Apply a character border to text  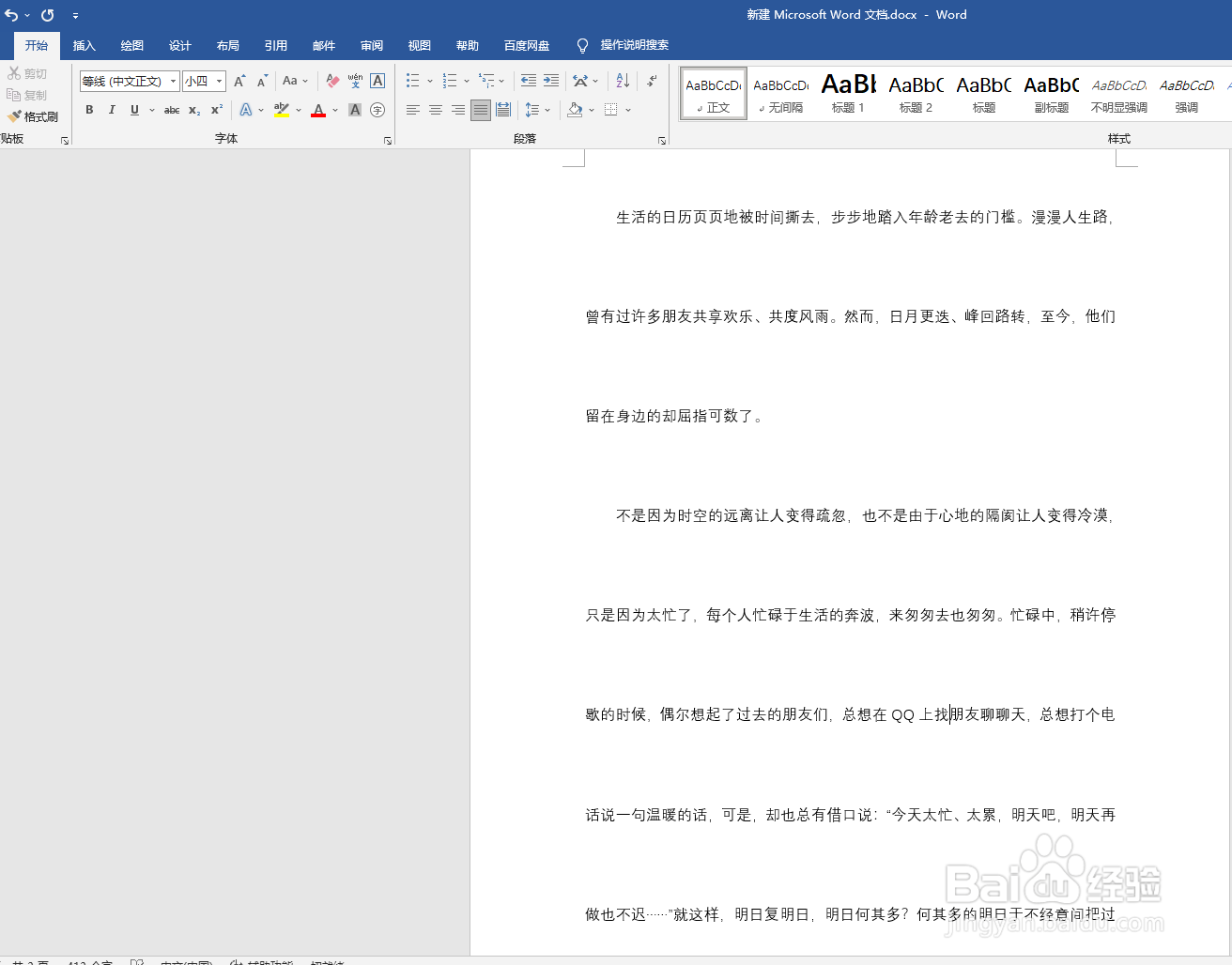coord(377,82)
